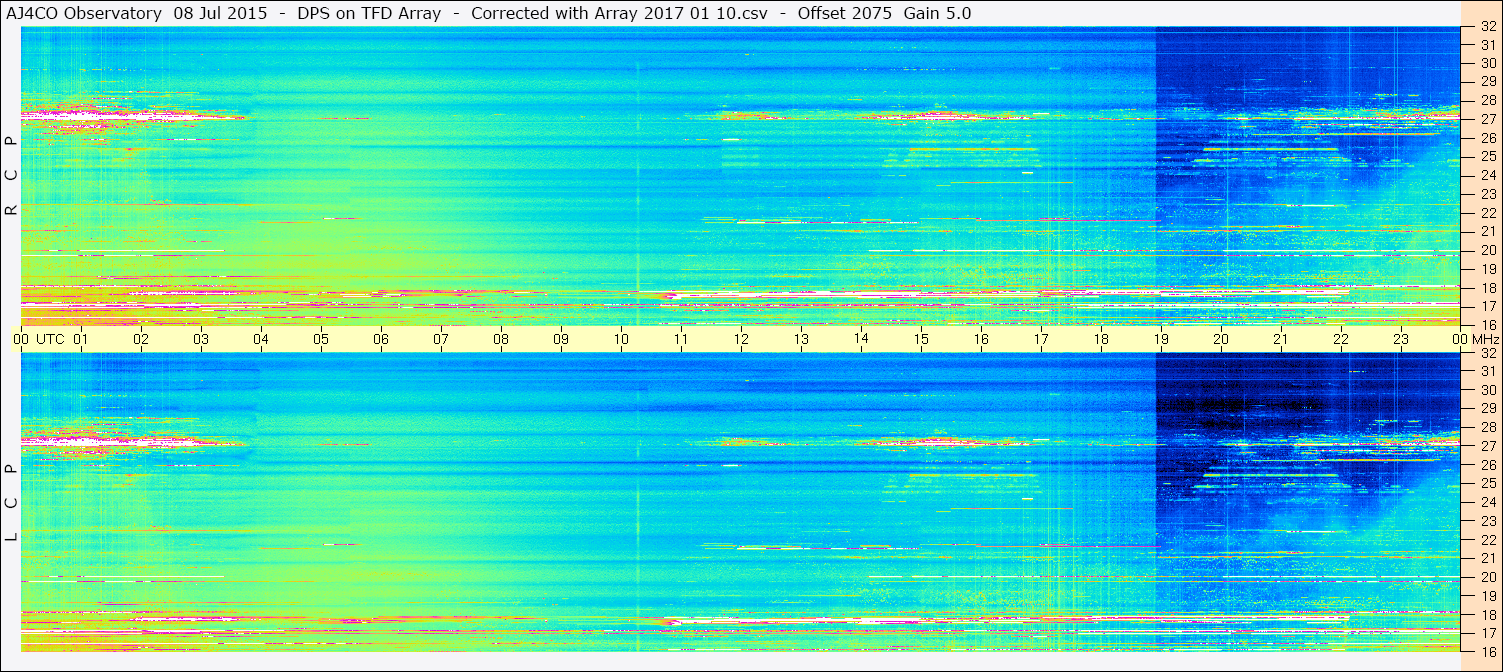Click the LCP polarization axis label

click(11, 503)
